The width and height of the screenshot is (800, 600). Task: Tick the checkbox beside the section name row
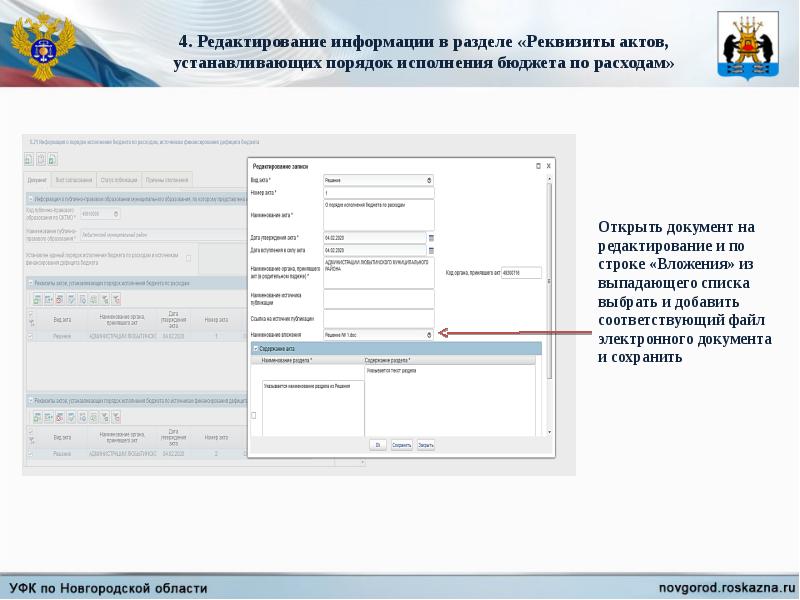coord(254,415)
